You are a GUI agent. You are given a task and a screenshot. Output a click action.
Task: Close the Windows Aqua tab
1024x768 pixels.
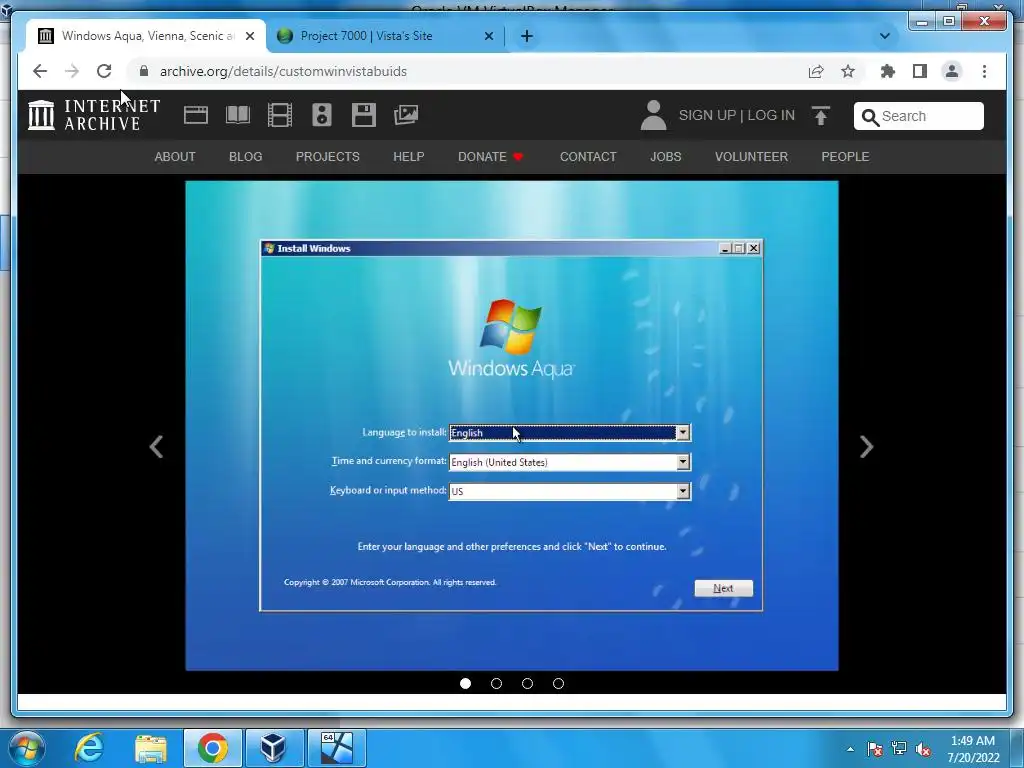[x=249, y=36]
